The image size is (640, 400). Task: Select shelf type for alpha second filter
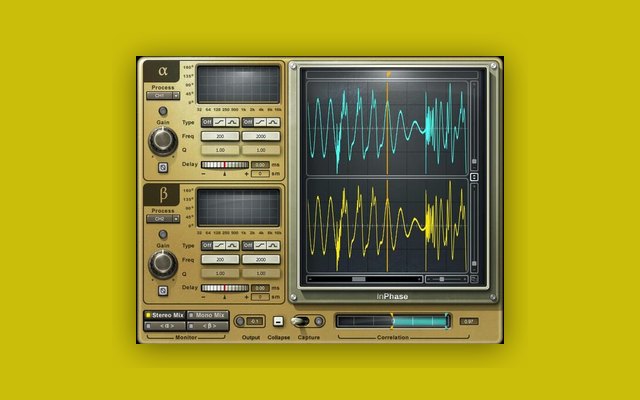click(260, 122)
